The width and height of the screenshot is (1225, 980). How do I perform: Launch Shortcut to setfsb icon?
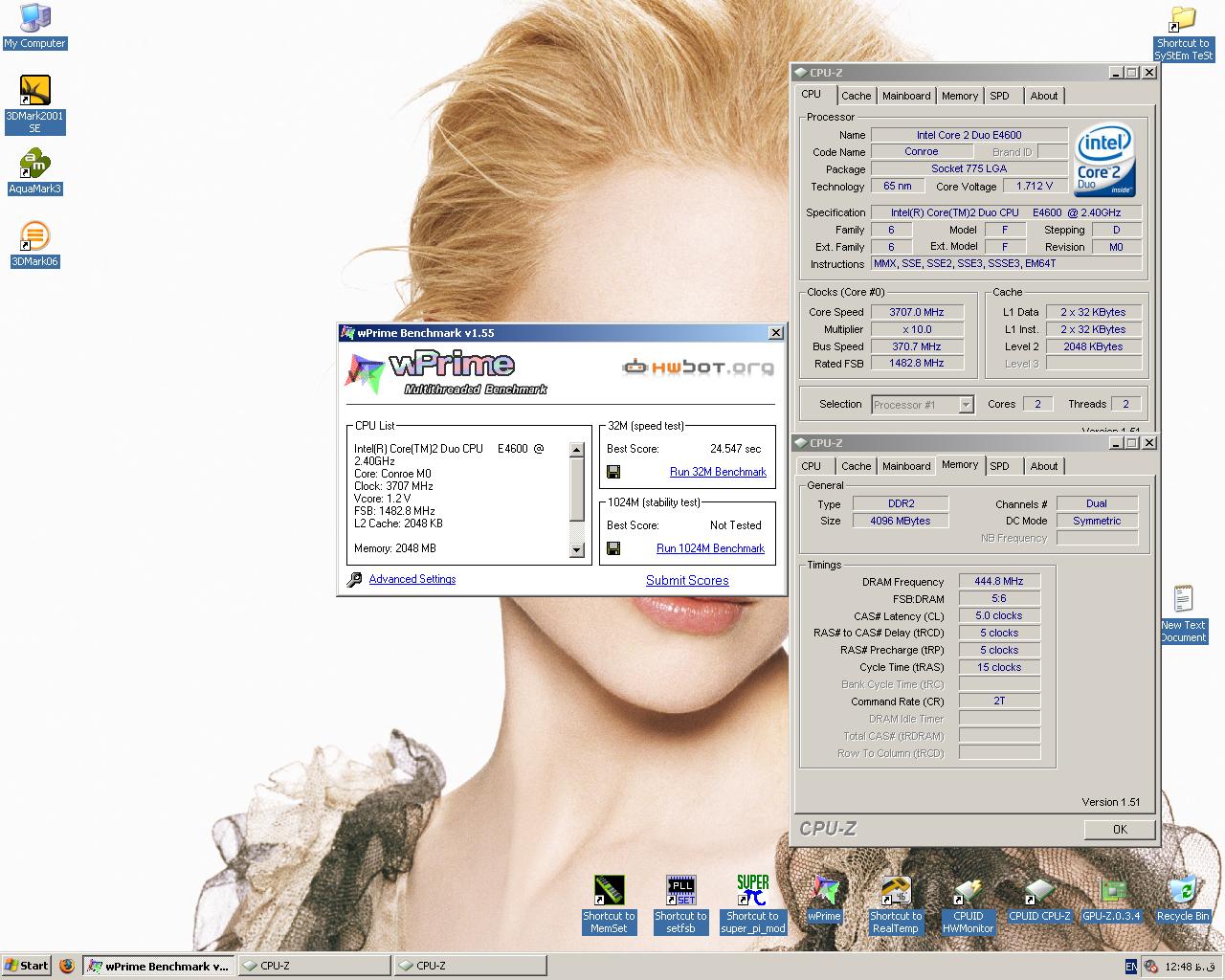pos(680,904)
